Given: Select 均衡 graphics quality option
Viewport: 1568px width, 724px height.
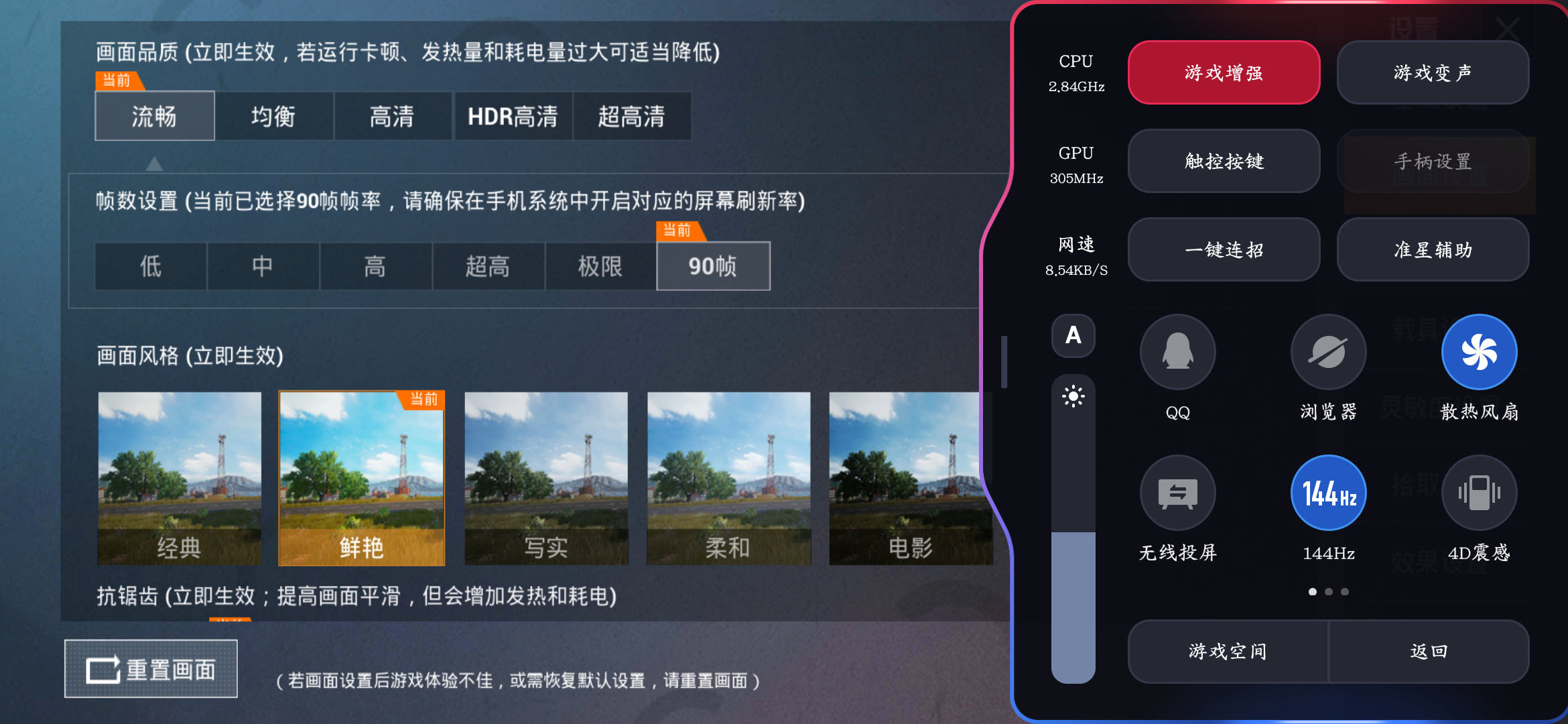Looking at the screenshot, I should point(273,116).
